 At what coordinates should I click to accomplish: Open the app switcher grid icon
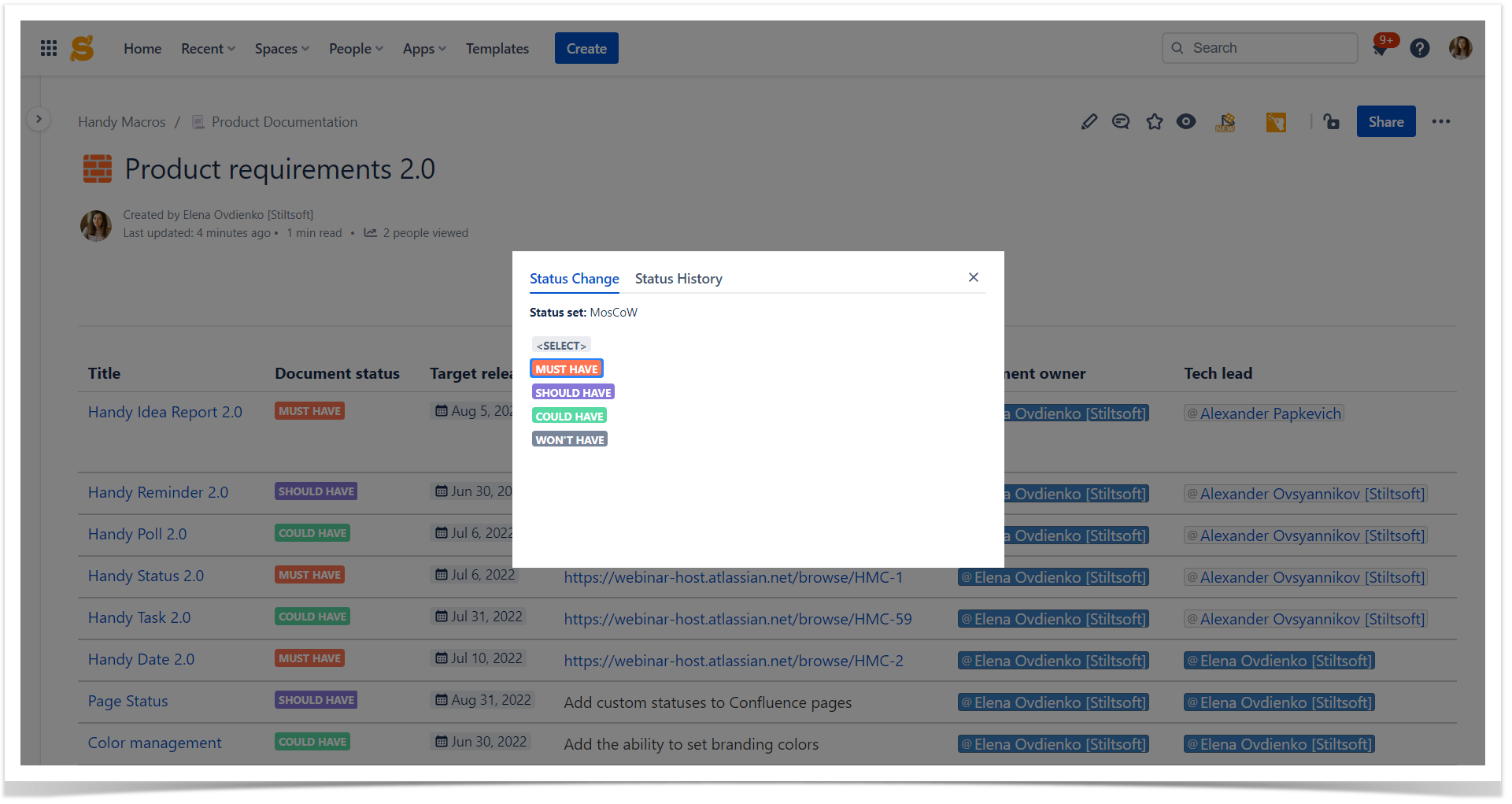(x=49, y=48)
